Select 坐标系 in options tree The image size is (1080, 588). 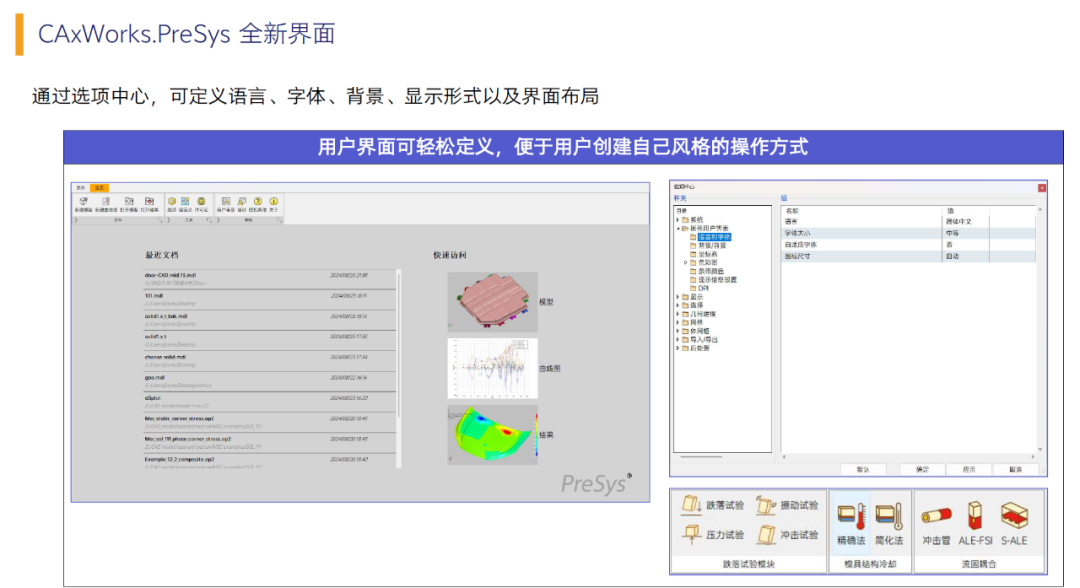point(708,254)
